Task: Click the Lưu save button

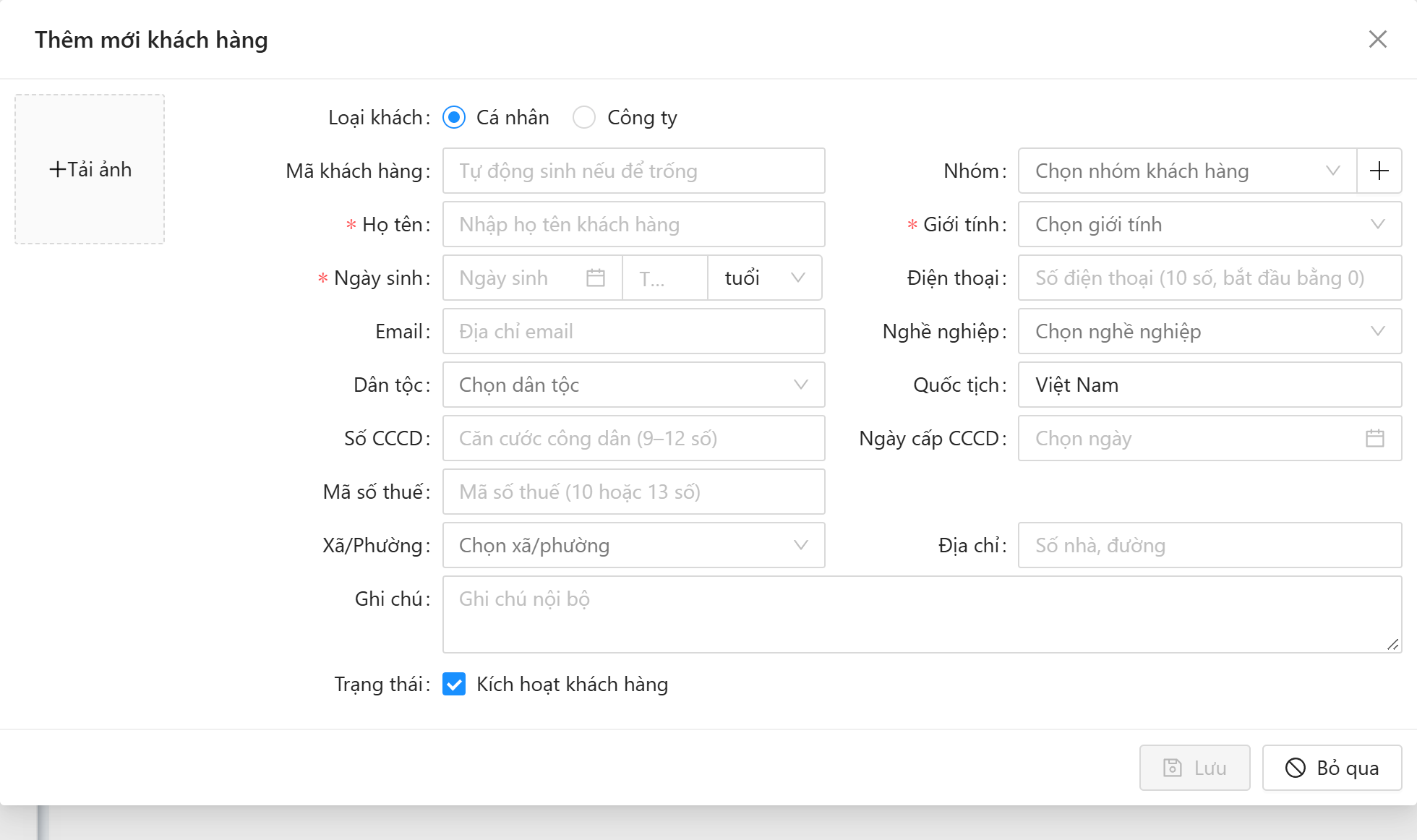Action: 1195,768
